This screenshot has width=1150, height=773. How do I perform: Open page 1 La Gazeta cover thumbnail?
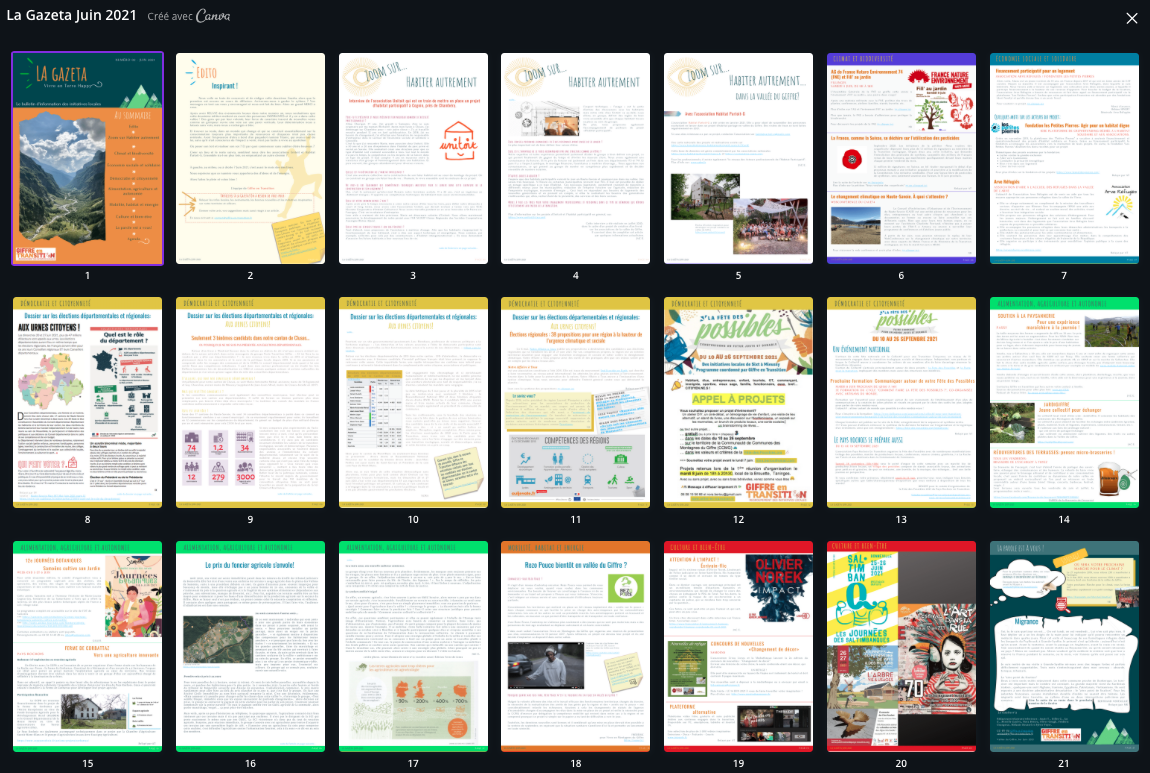click(x=87, y=158)
